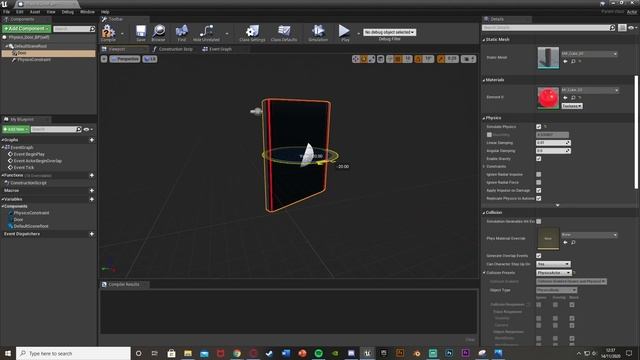Select PhysicsConstraint in the components tree
Screen dimensions: 640x360
tap(34, 60)
